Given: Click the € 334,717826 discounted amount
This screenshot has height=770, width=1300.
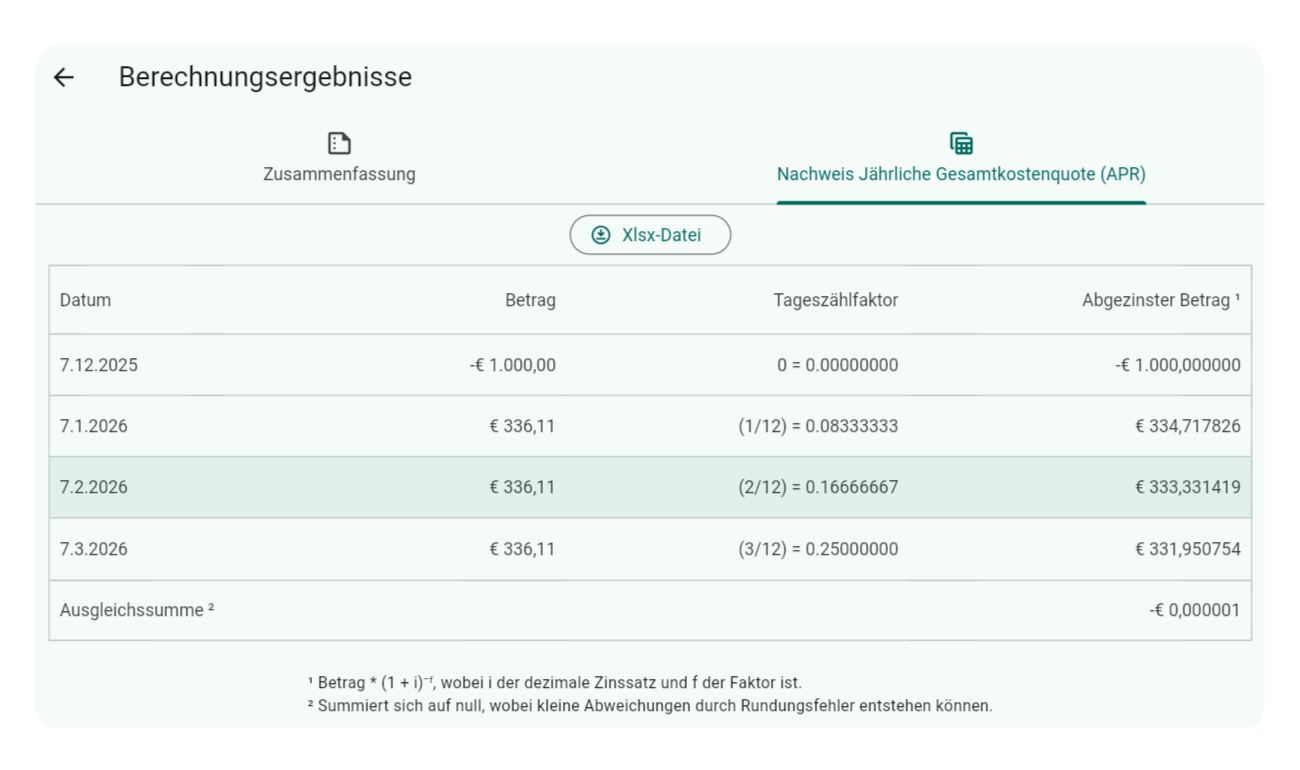Looking at the screenshot, I should tap(1187, 426).
